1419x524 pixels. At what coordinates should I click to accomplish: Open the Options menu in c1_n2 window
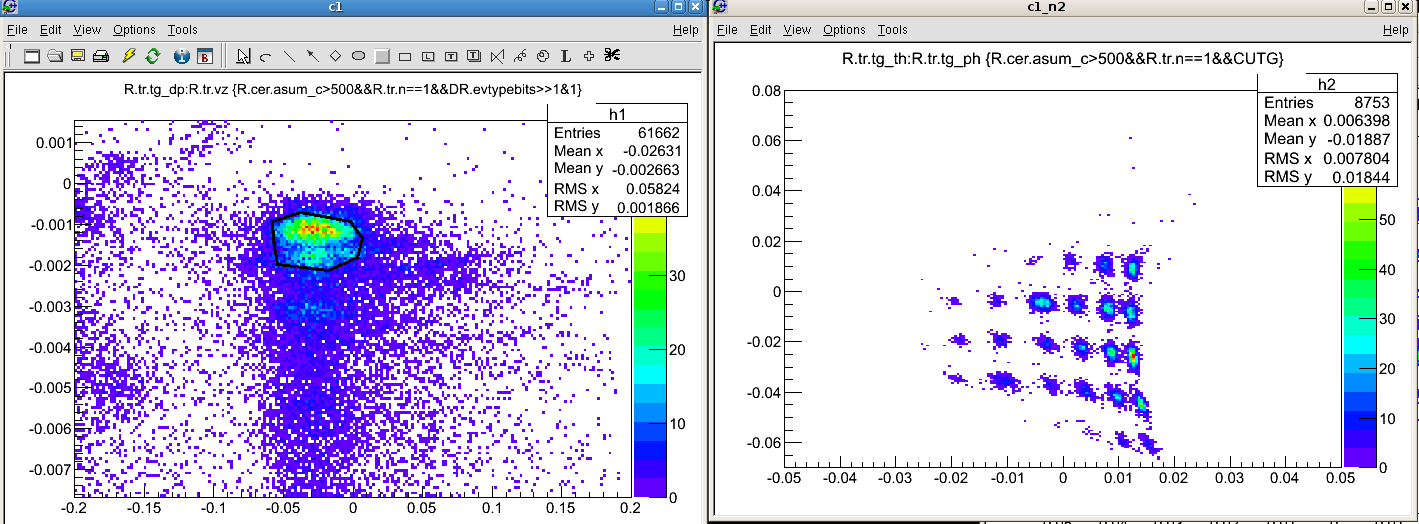pyautogui.click(x=845, y=30)
